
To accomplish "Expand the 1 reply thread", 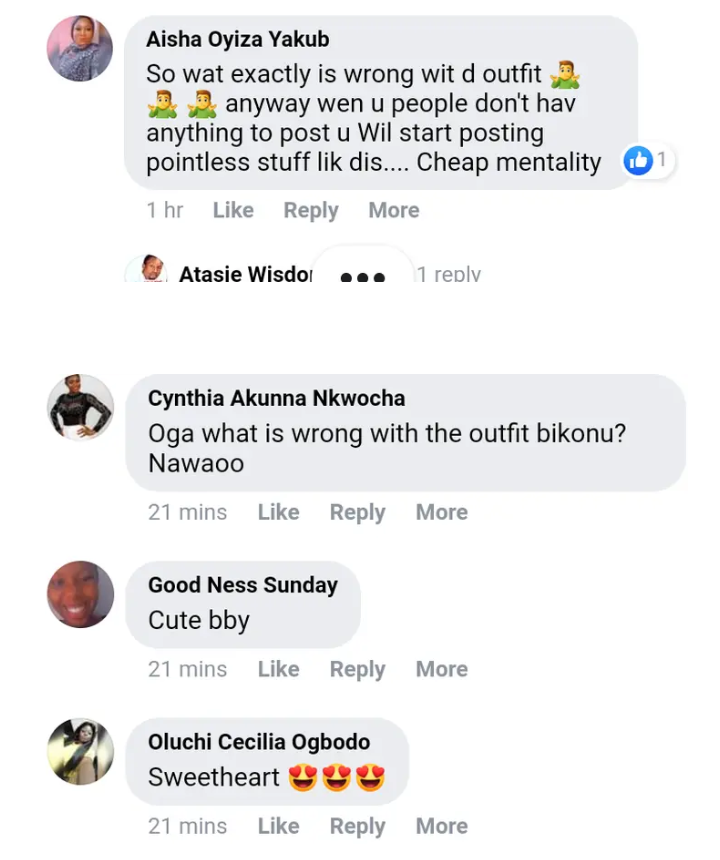I will pyautogui.click(x=449, y=274).
